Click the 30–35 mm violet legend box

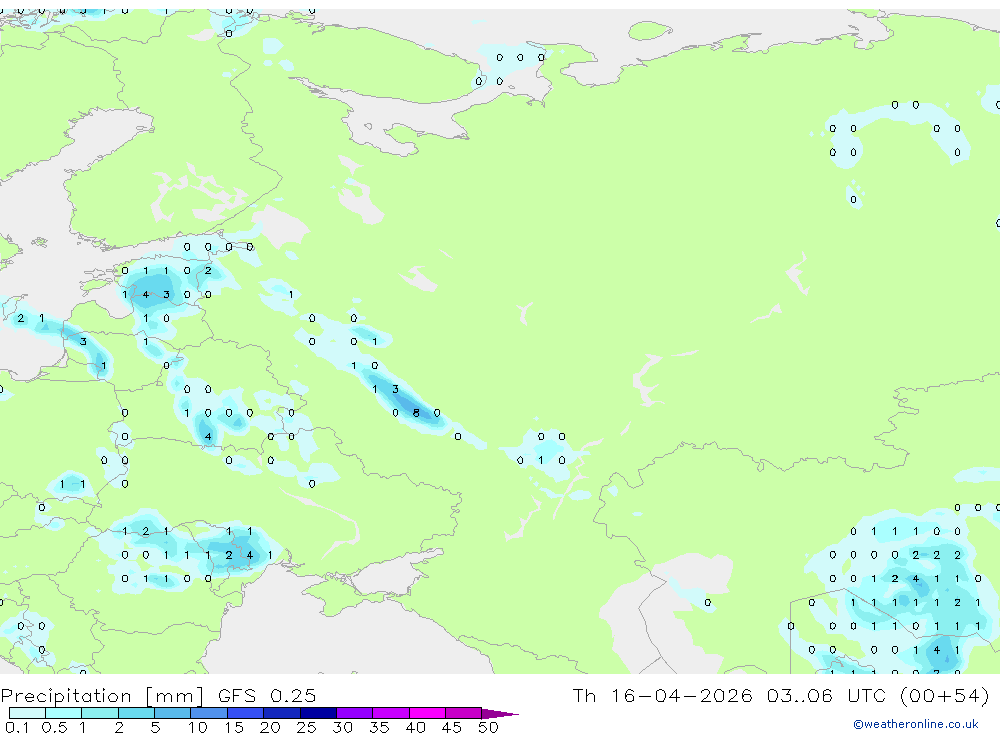click(x=355, y=713)
